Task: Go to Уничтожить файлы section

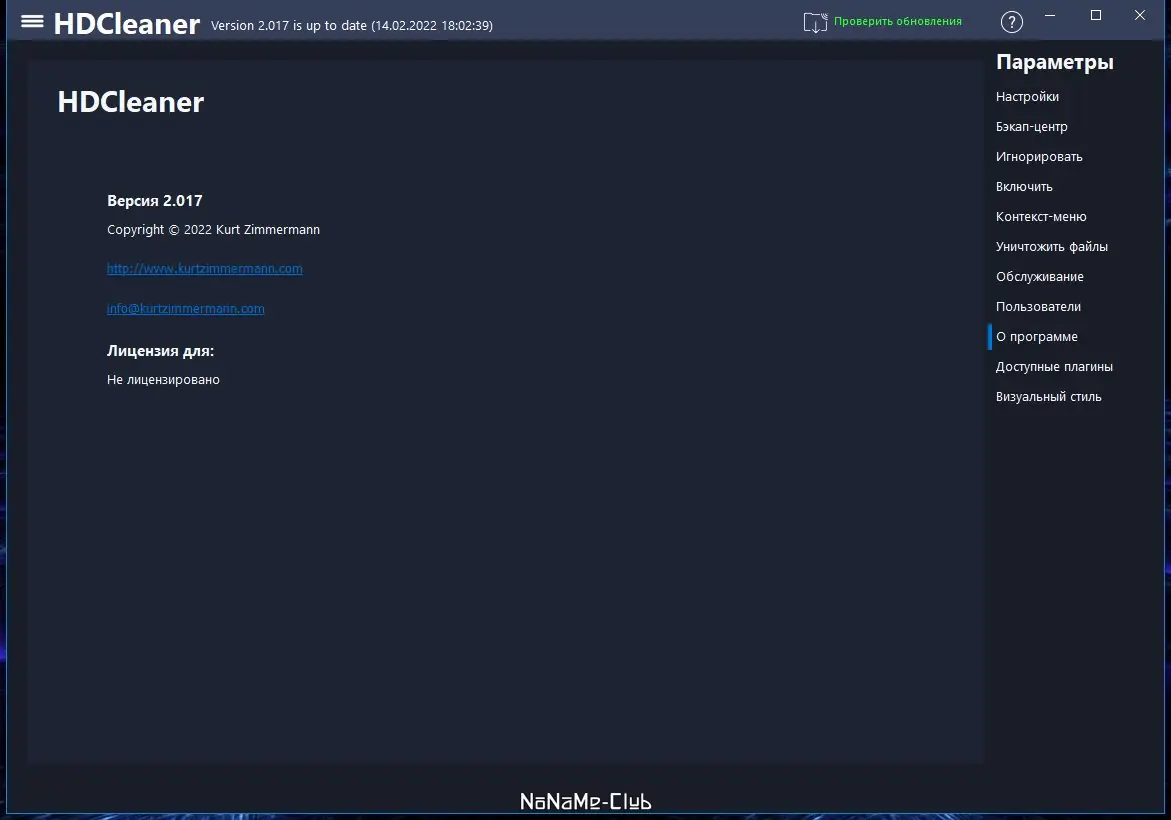Action: [x=1052, y=246]
